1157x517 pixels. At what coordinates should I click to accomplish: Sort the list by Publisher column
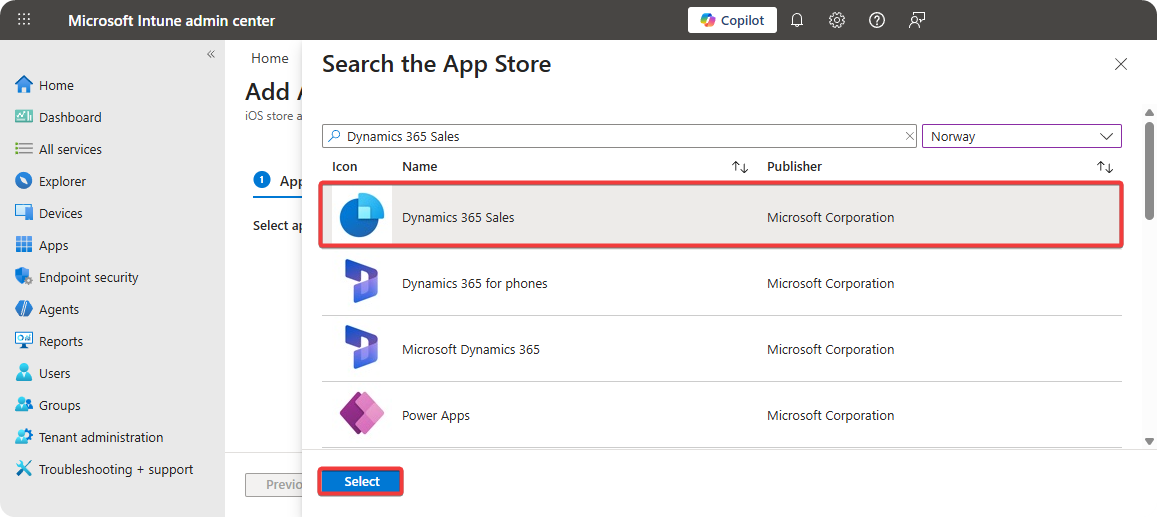[x=1104, y=167]
